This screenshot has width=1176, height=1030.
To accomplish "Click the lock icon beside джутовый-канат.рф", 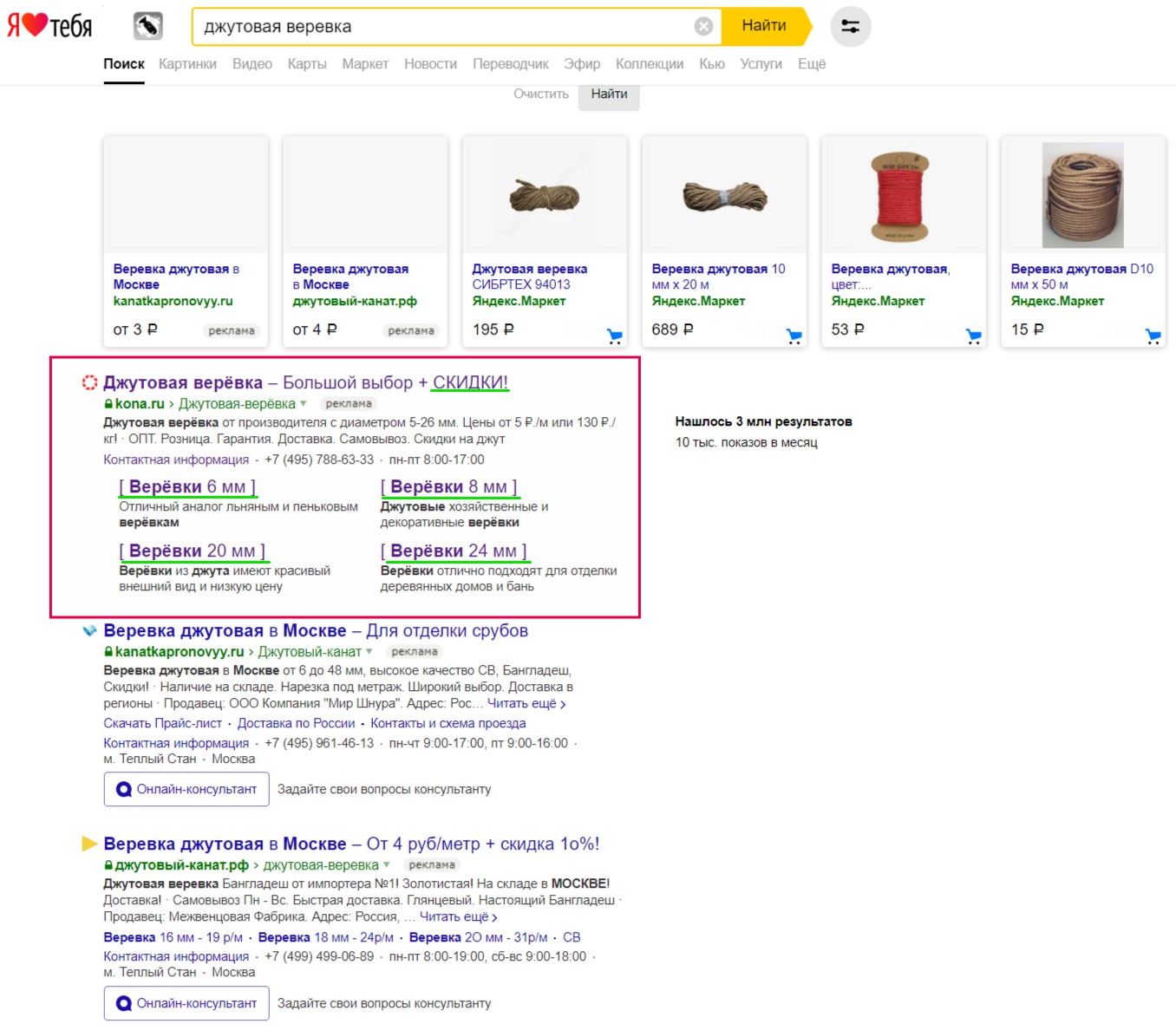I will point(108,865).
